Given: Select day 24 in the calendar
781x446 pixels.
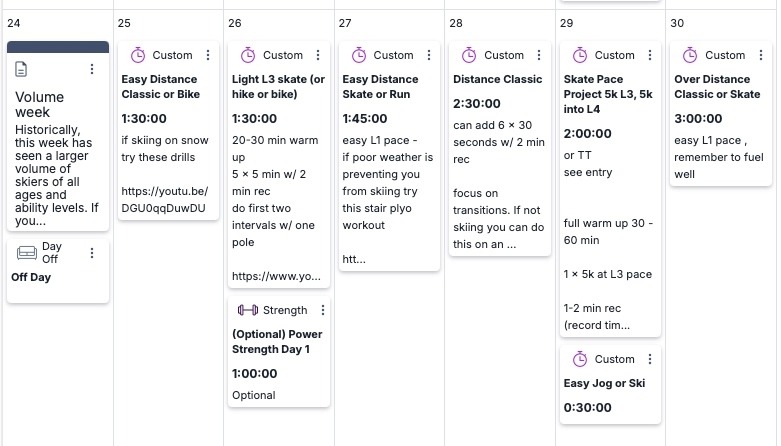Looking at the screenshot, I should pyautogui.click(x=14, y=23).
